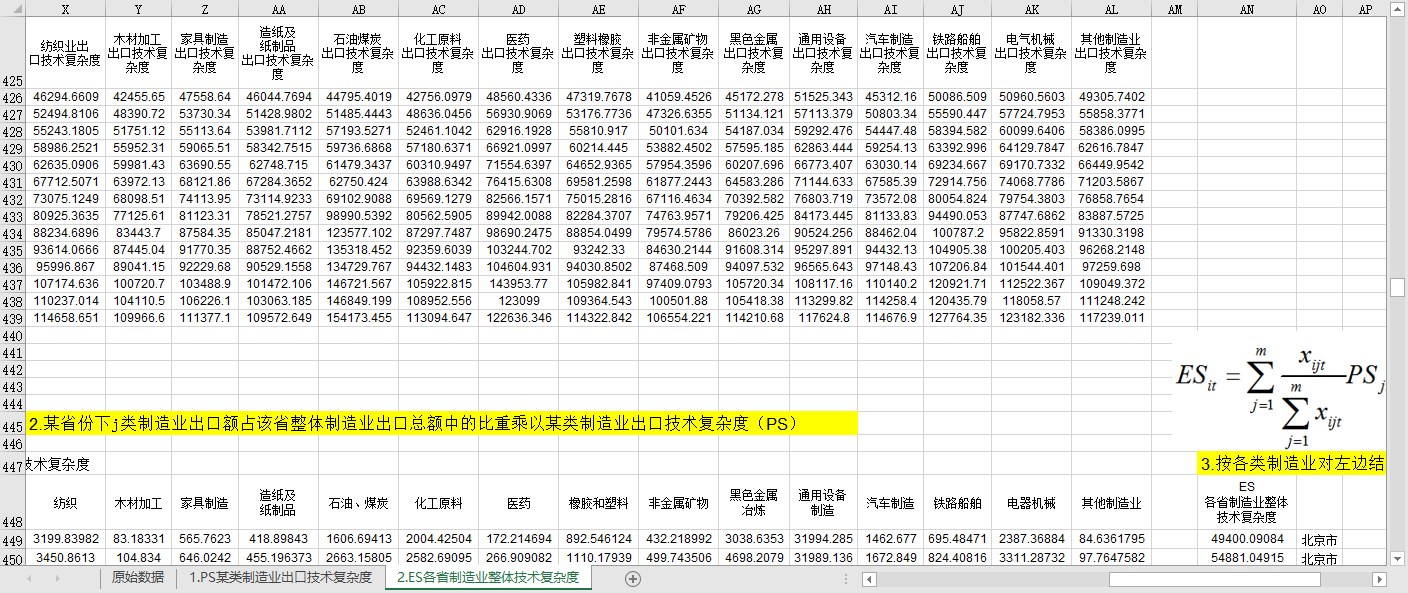Click the vertical scrollbar thumb
The image size is (1408, 593).
(x=1398, y=287)
